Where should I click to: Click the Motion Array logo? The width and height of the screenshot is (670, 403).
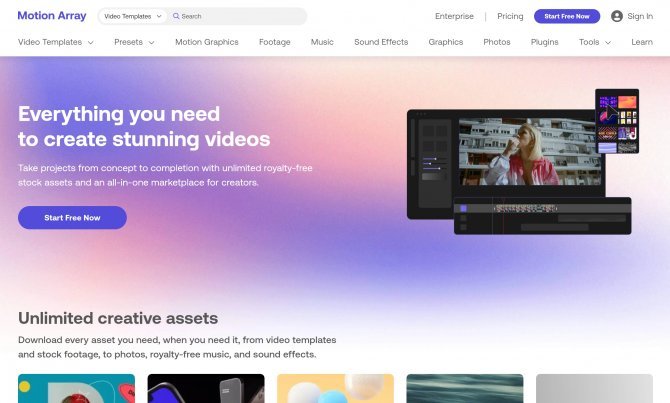52,16
